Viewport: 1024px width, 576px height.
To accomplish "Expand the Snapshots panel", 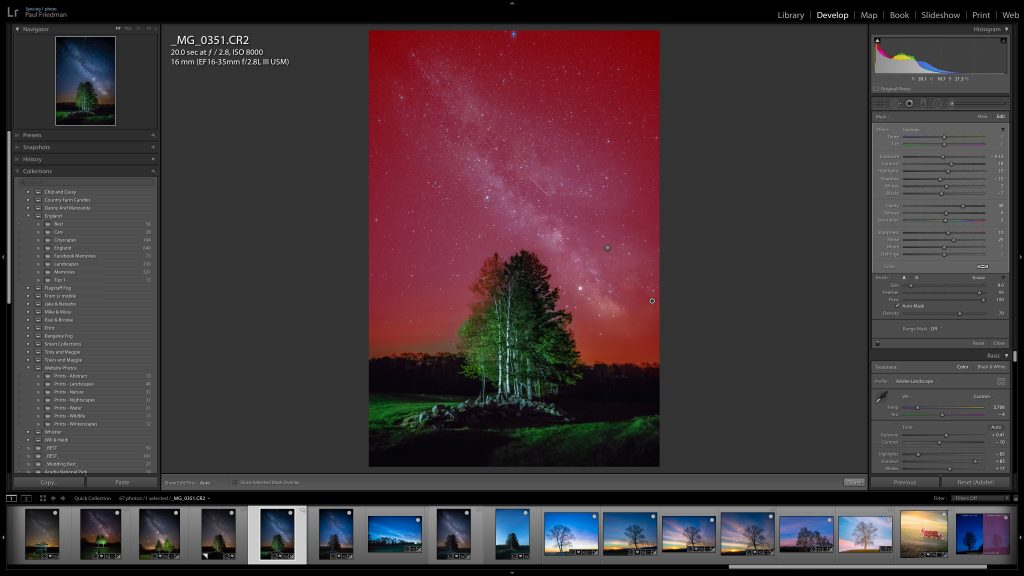I will tap(17, 147).
